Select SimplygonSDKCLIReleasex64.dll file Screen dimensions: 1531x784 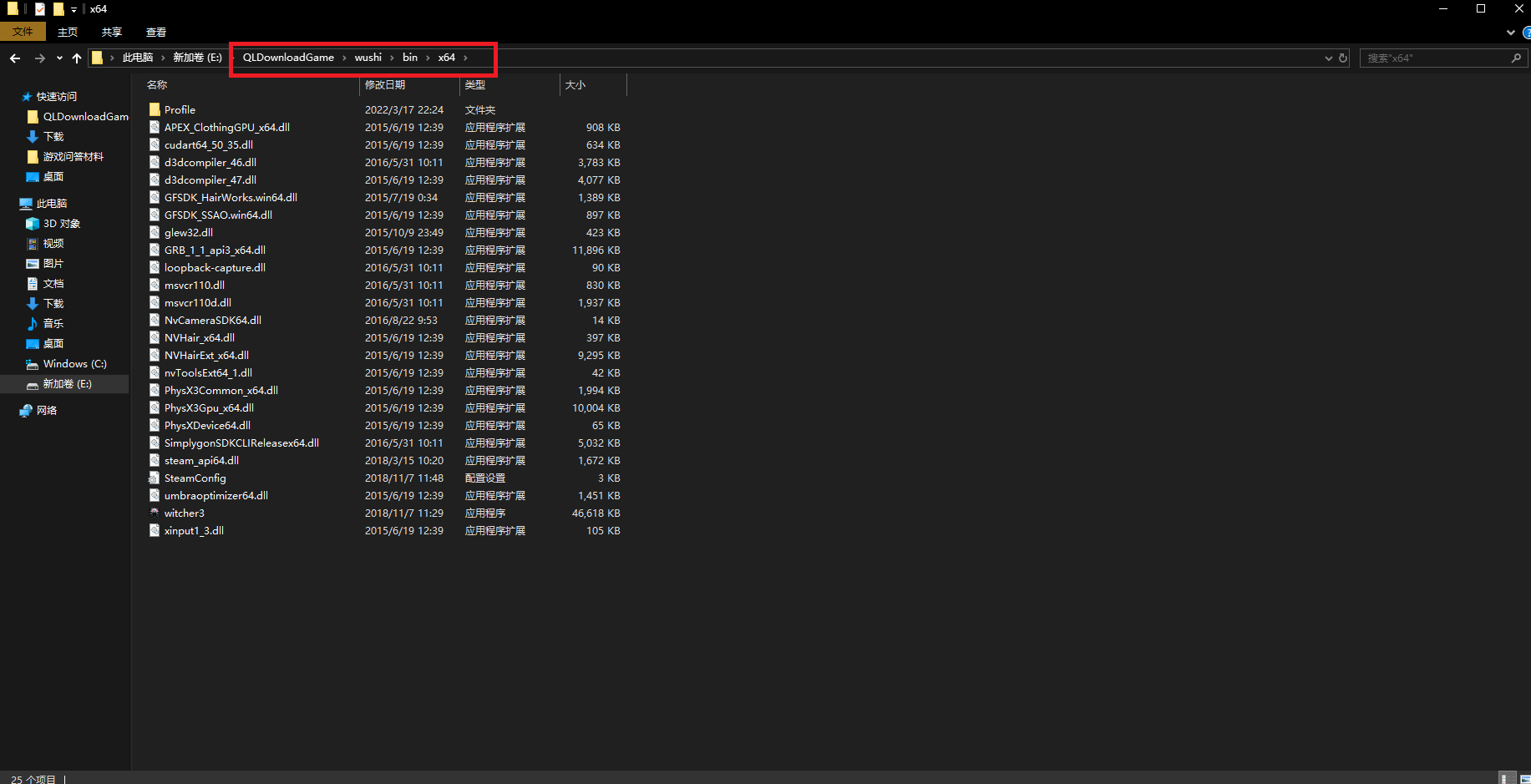241,443
